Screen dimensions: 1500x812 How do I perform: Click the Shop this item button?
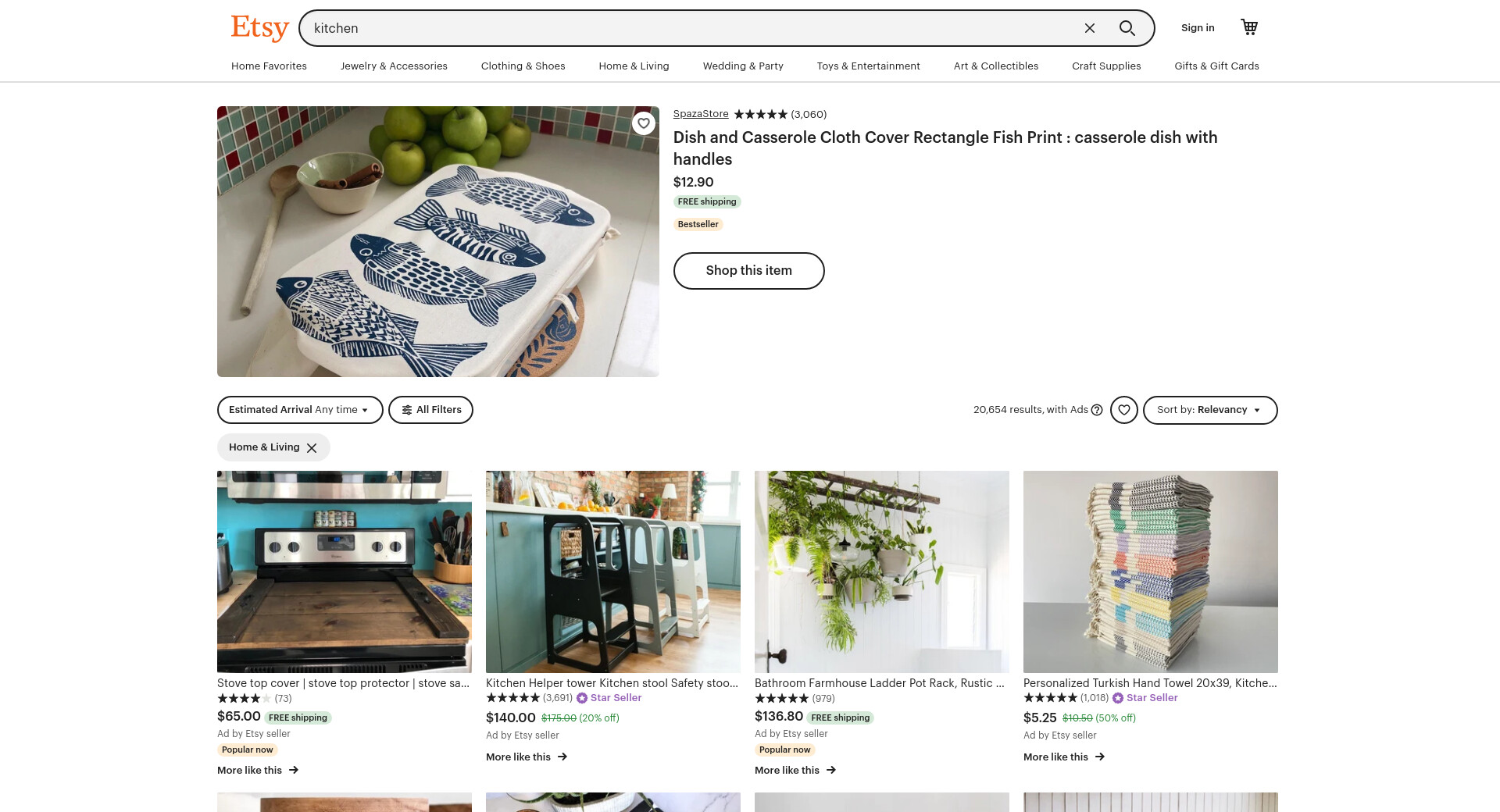(748, 271)
